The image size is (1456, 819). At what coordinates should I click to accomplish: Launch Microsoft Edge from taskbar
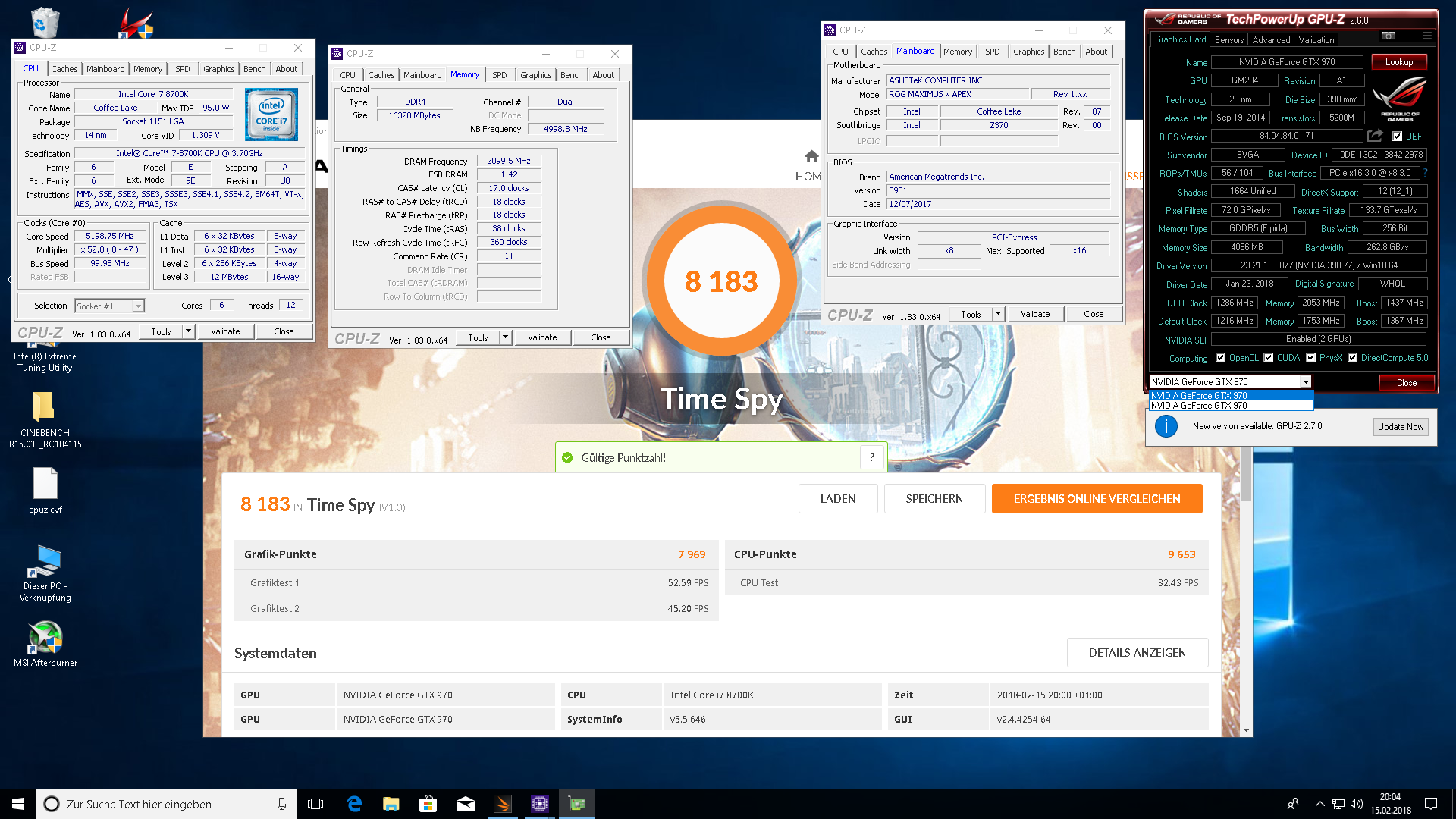click(354, 804)
